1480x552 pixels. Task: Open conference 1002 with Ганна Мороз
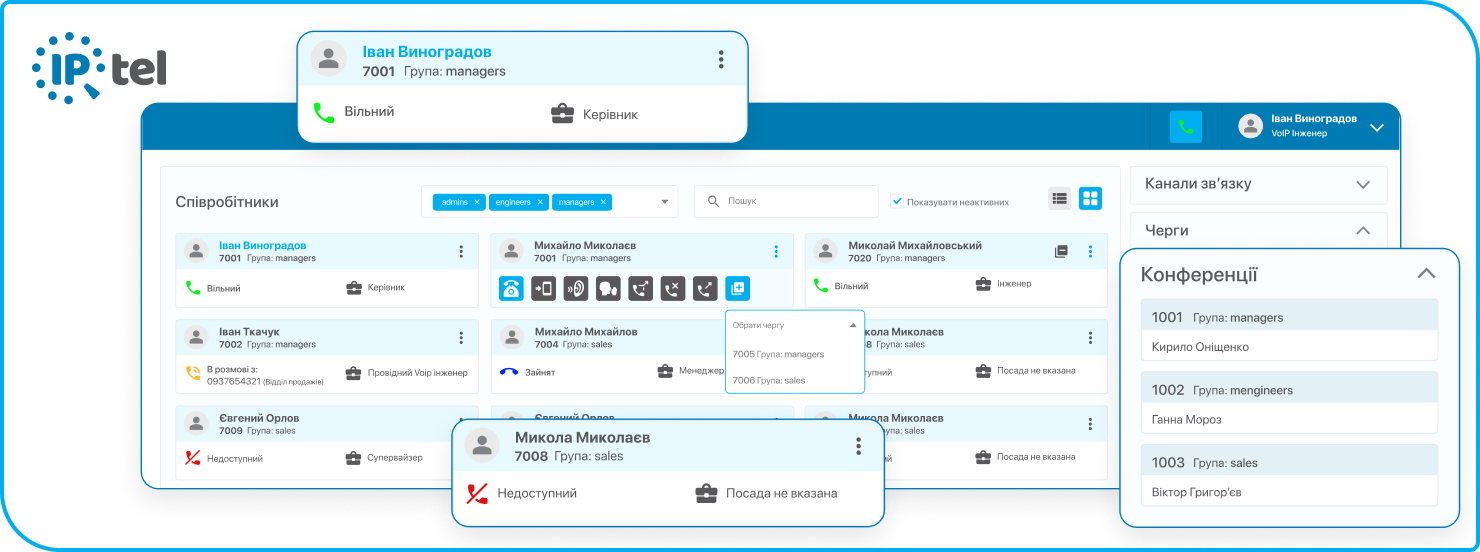coord(1289,403)
